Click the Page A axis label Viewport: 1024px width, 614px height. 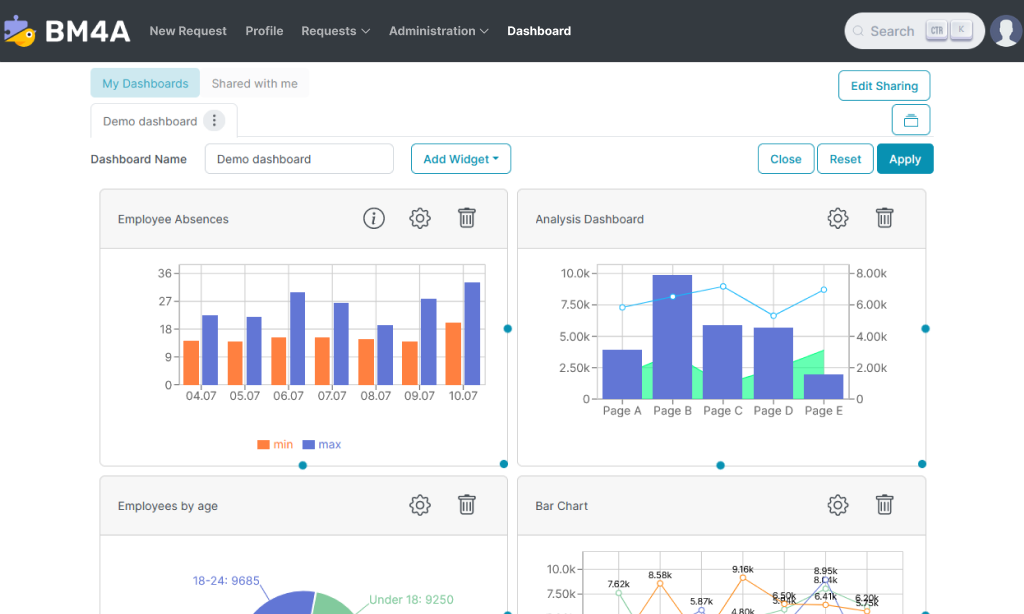[622, 411]
